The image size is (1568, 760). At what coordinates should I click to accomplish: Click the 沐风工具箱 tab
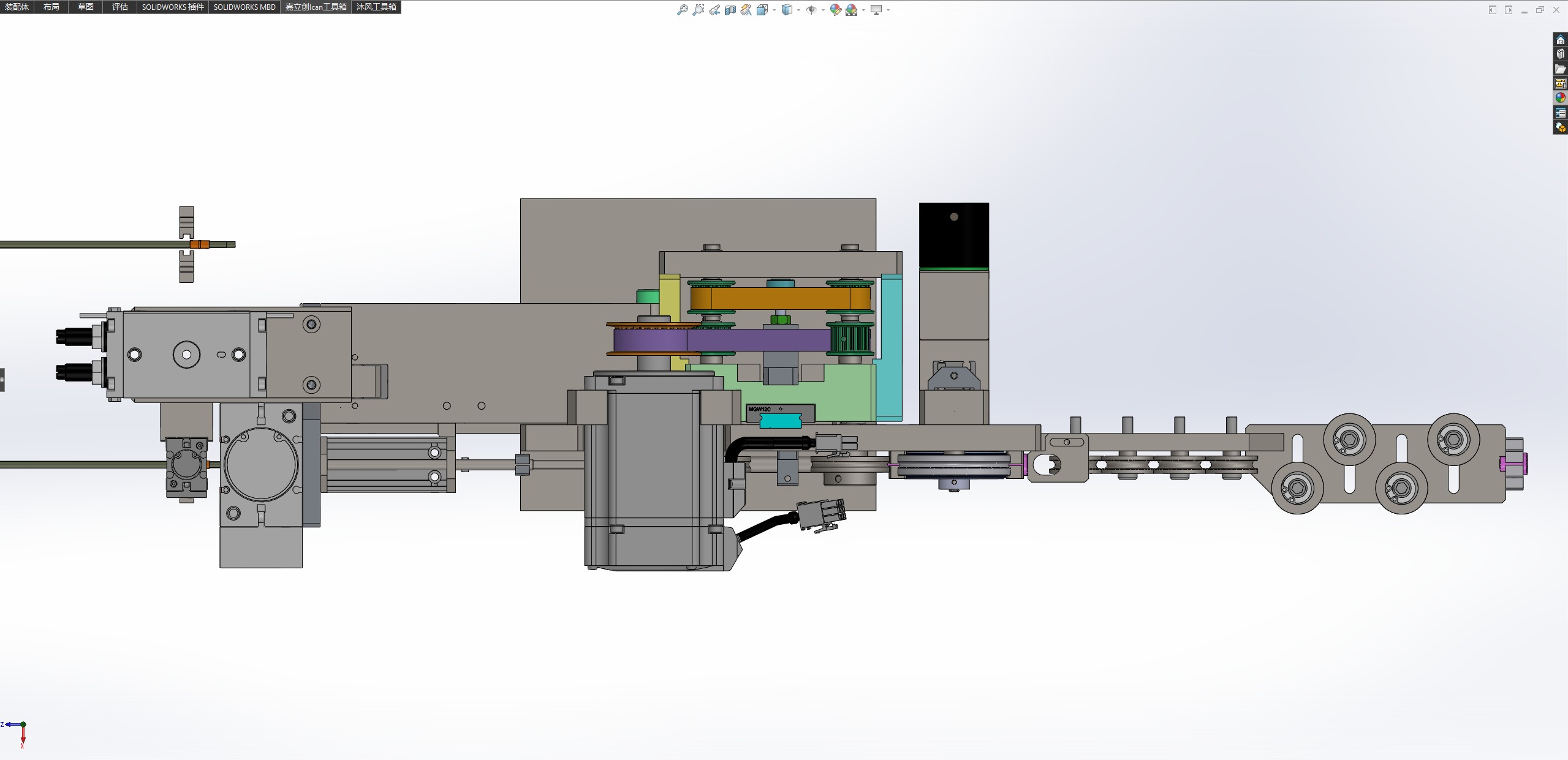(376, 7)
